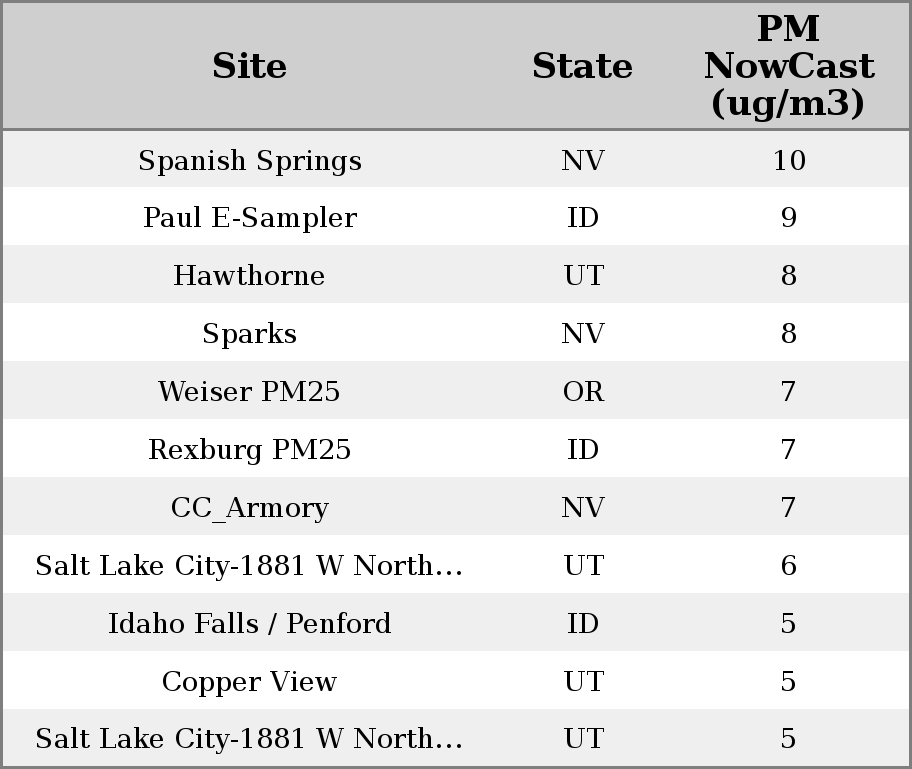The height and width of the screenshot is (769, 912).
Task: Click the State column header
Action: tap(582, 66)
